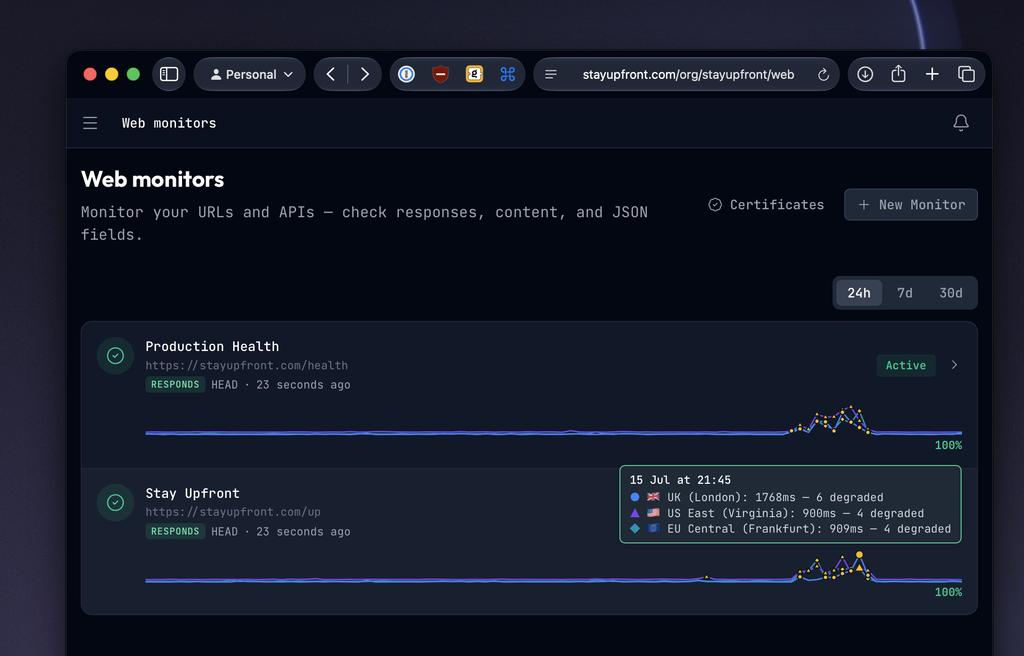Image resolution: width=1024 pixels, height=656 pixels.
Task: Open the 1Password extension icon
Action: (407, 74)
